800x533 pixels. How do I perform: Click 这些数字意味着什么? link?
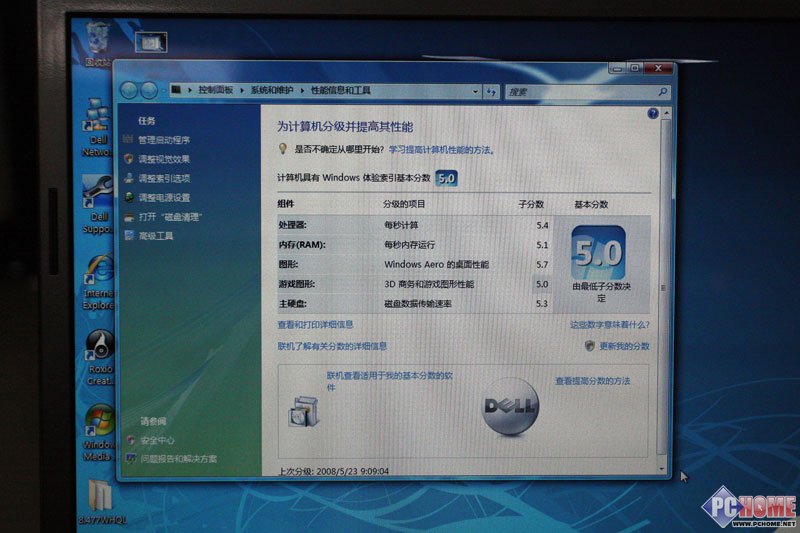click(x=610, y=325)
